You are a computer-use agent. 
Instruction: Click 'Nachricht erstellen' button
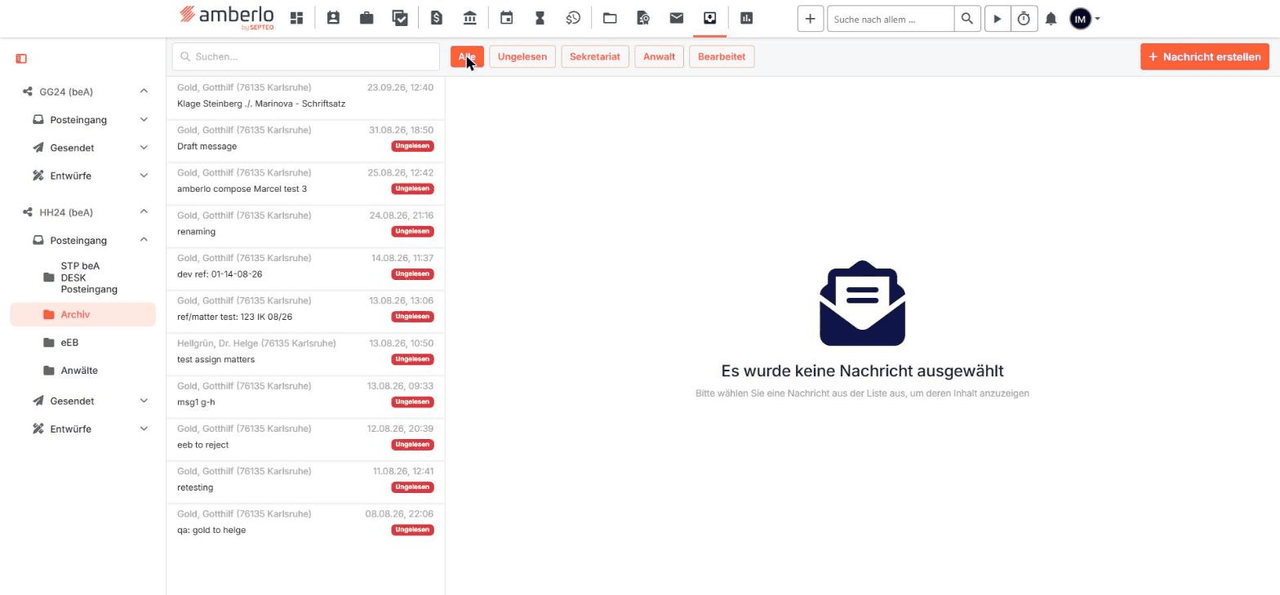click(x=1204, y=57)
